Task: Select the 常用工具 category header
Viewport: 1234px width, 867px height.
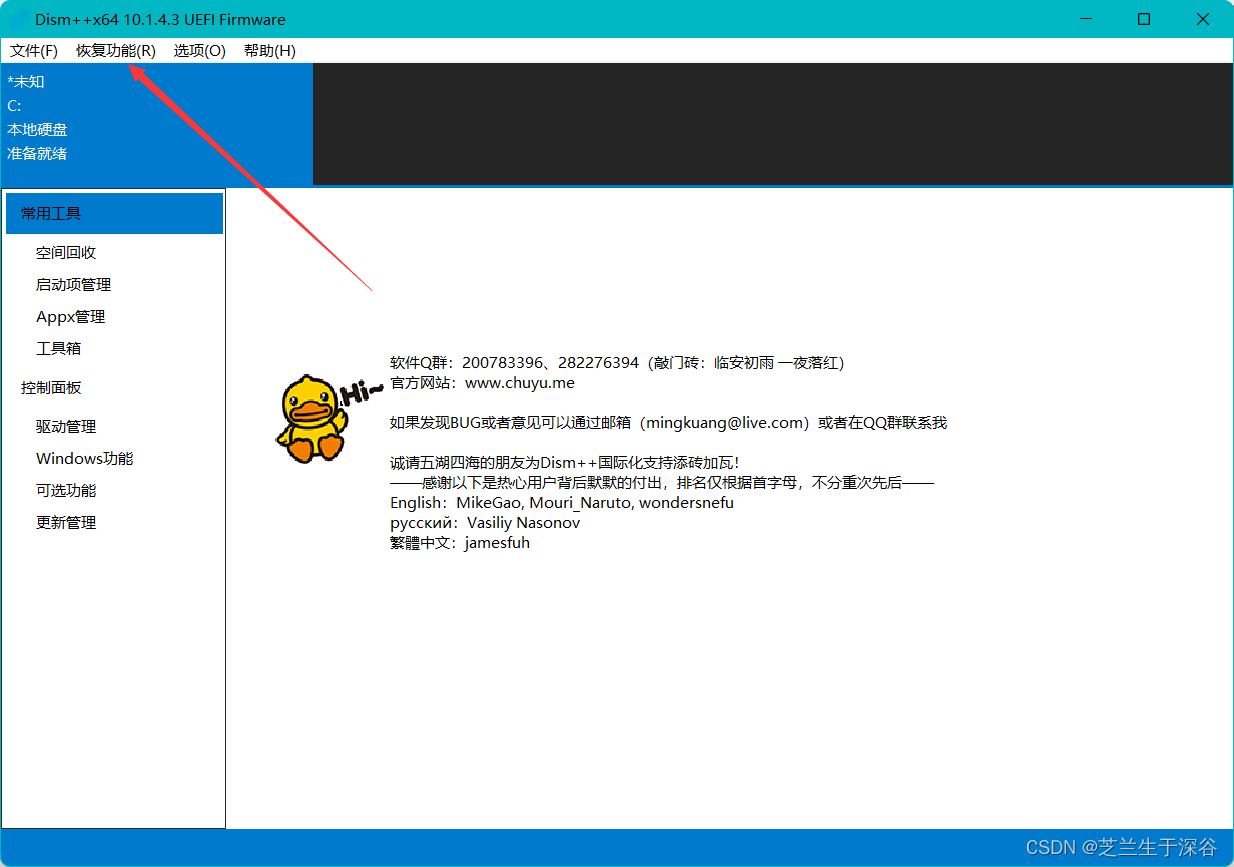Action: click(x=114, y=214)
